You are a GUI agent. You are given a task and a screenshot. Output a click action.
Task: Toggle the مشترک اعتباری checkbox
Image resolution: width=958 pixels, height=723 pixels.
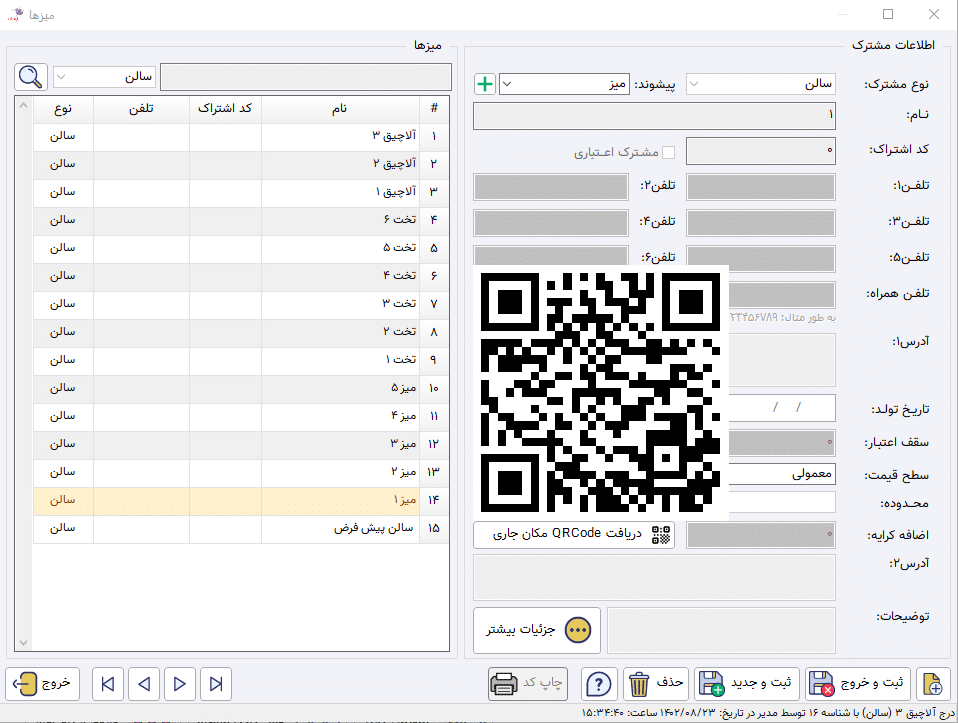coord(669,152)
